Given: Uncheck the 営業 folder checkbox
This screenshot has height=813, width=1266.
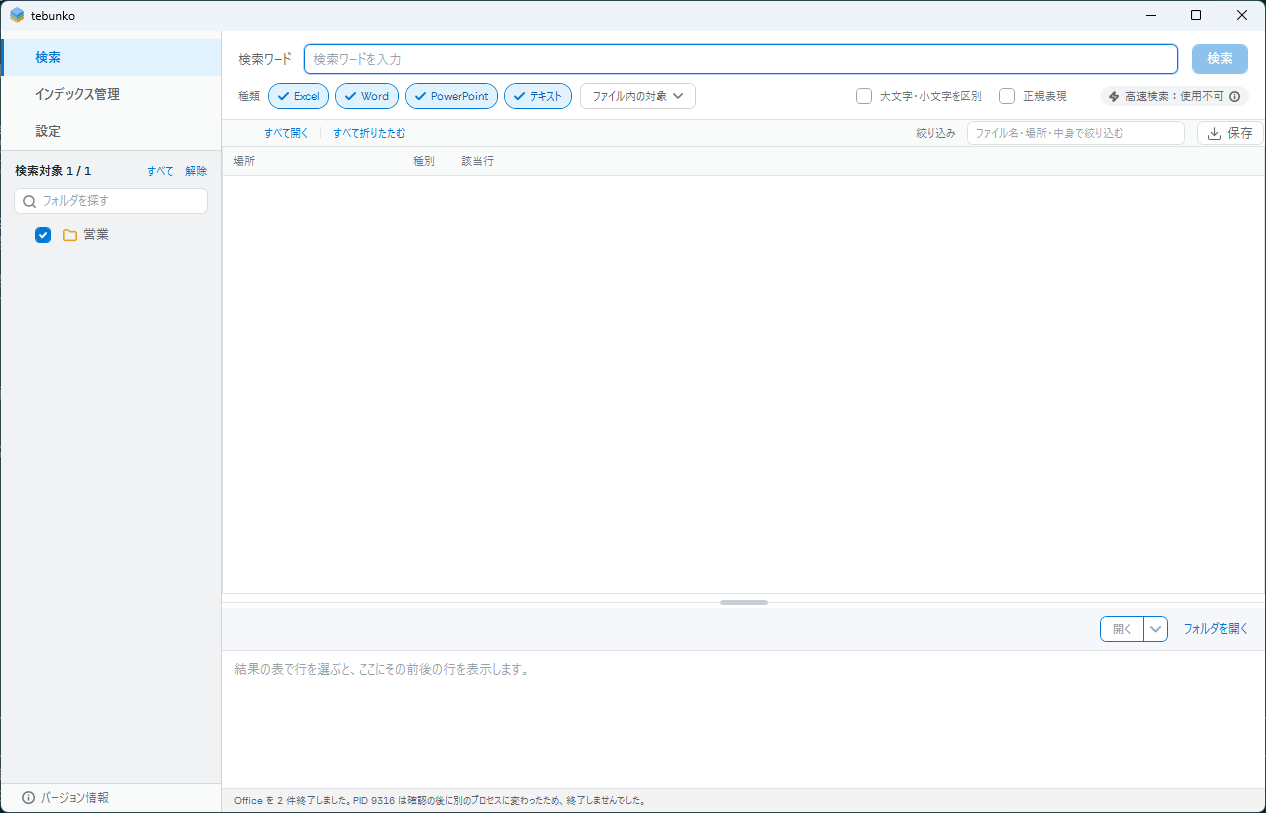Looking at the screenshot, I should click(43, 235).
